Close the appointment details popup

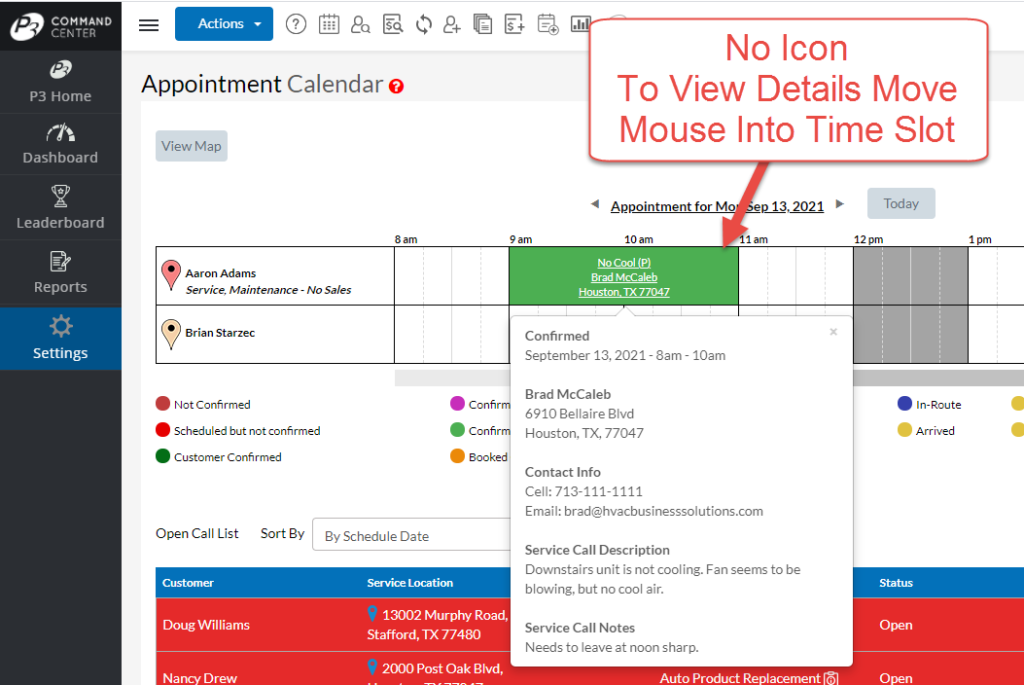pyautogui.click(x=833, y=332)
